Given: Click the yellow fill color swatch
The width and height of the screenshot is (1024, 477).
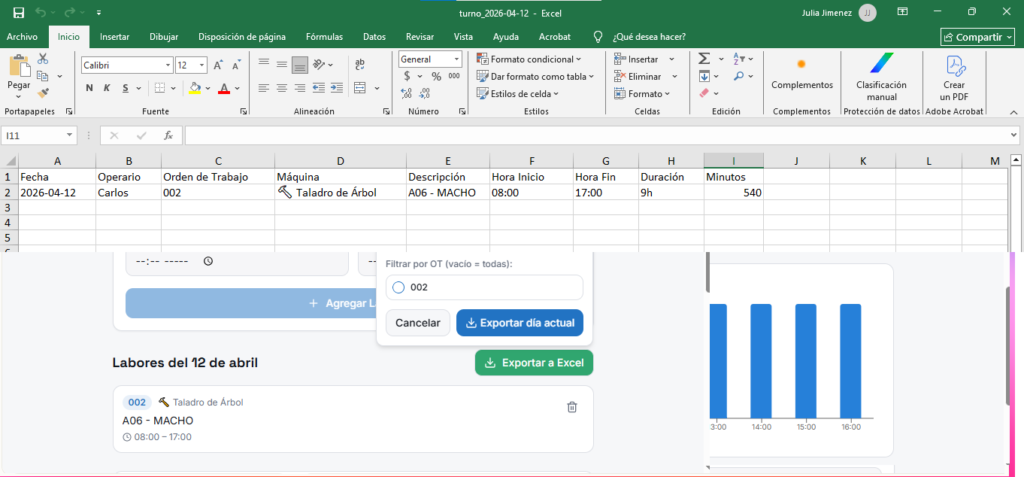Looking at the screenshot, I should pos(196,88).
